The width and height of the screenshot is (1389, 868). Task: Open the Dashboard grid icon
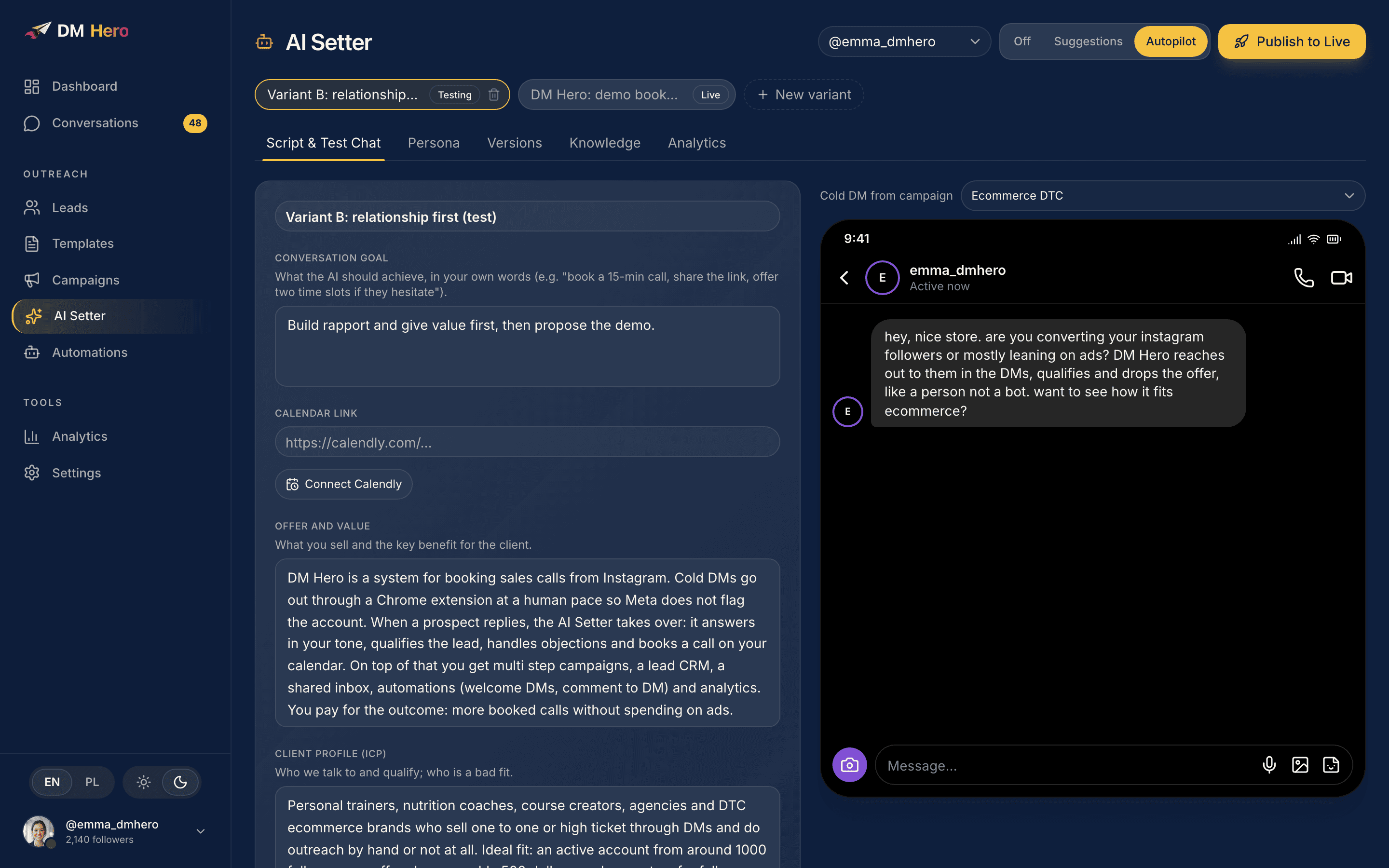[31, 86]
